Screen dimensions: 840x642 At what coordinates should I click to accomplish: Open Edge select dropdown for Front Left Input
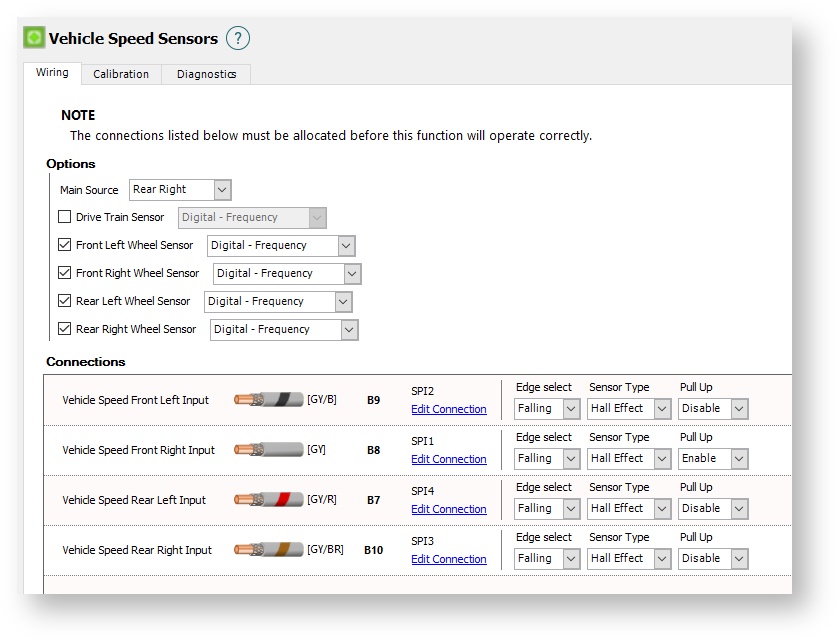pyautogui.click(x=547, y=409)
